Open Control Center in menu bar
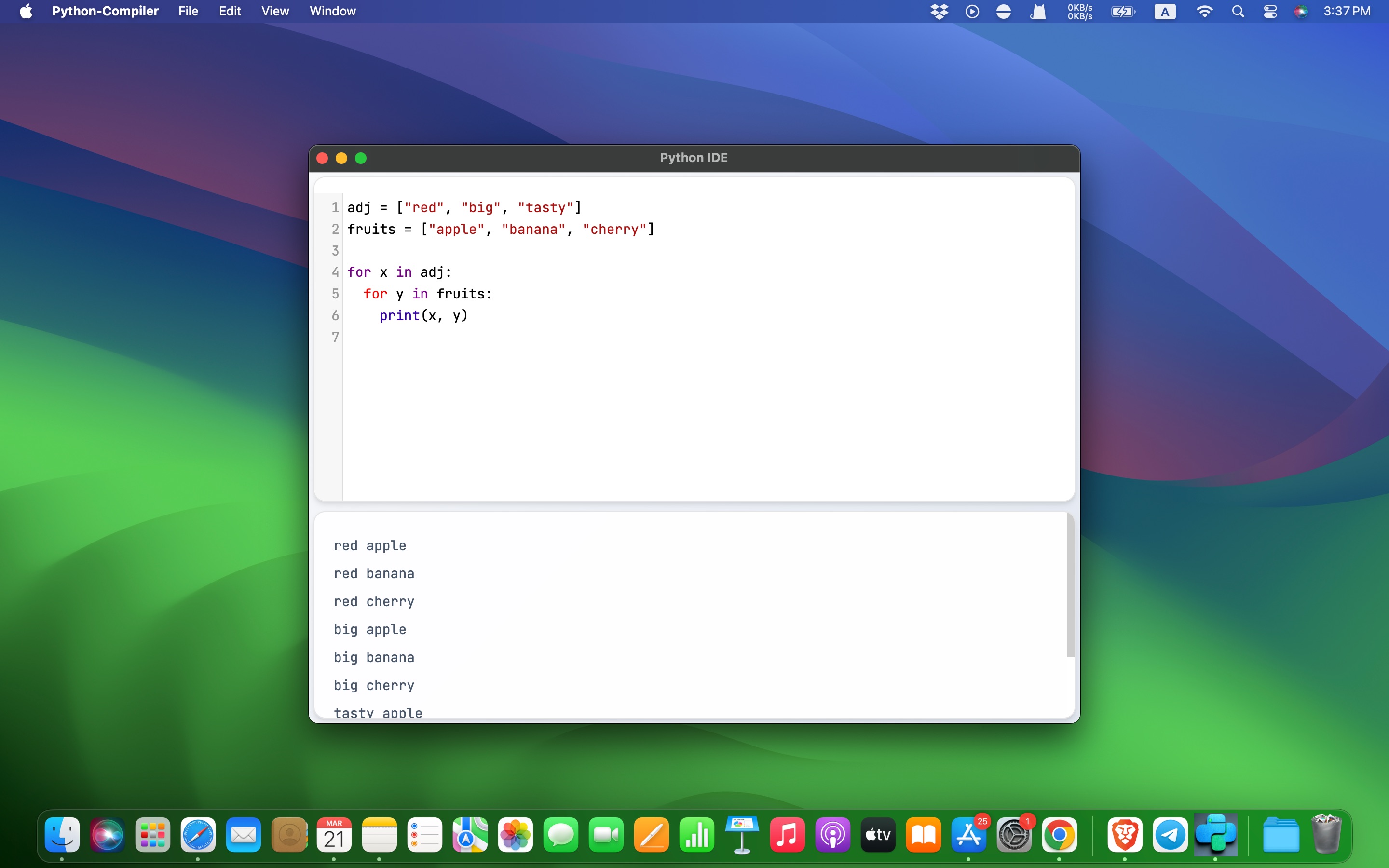The width and height of the screenshot is (1389, 868). (x=1270, y=12)
